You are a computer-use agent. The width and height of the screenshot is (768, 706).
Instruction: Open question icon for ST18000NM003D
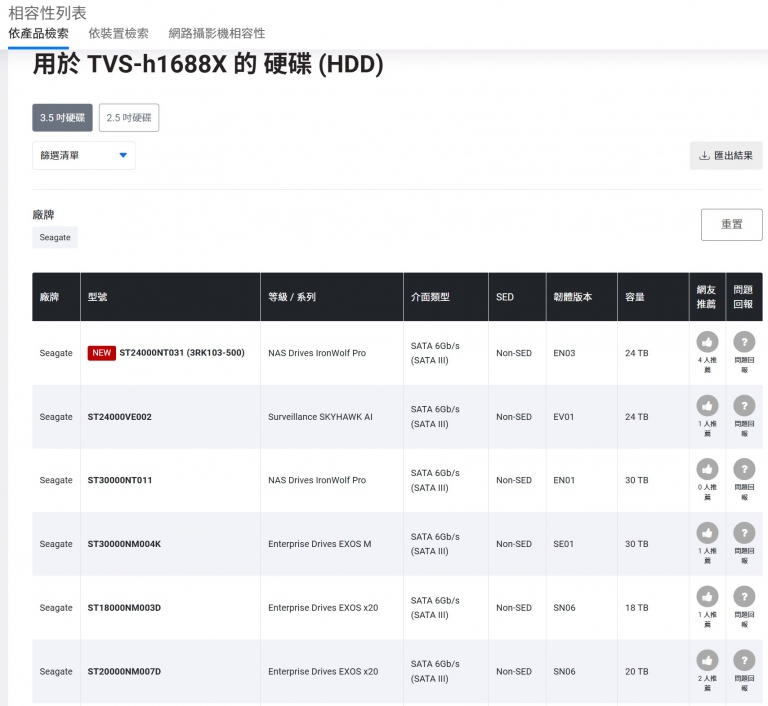point(744,597)
